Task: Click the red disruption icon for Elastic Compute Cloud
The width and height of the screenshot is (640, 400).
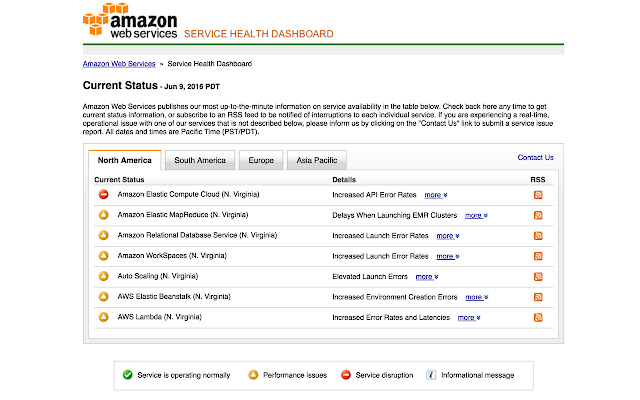Action: point(104,194)
